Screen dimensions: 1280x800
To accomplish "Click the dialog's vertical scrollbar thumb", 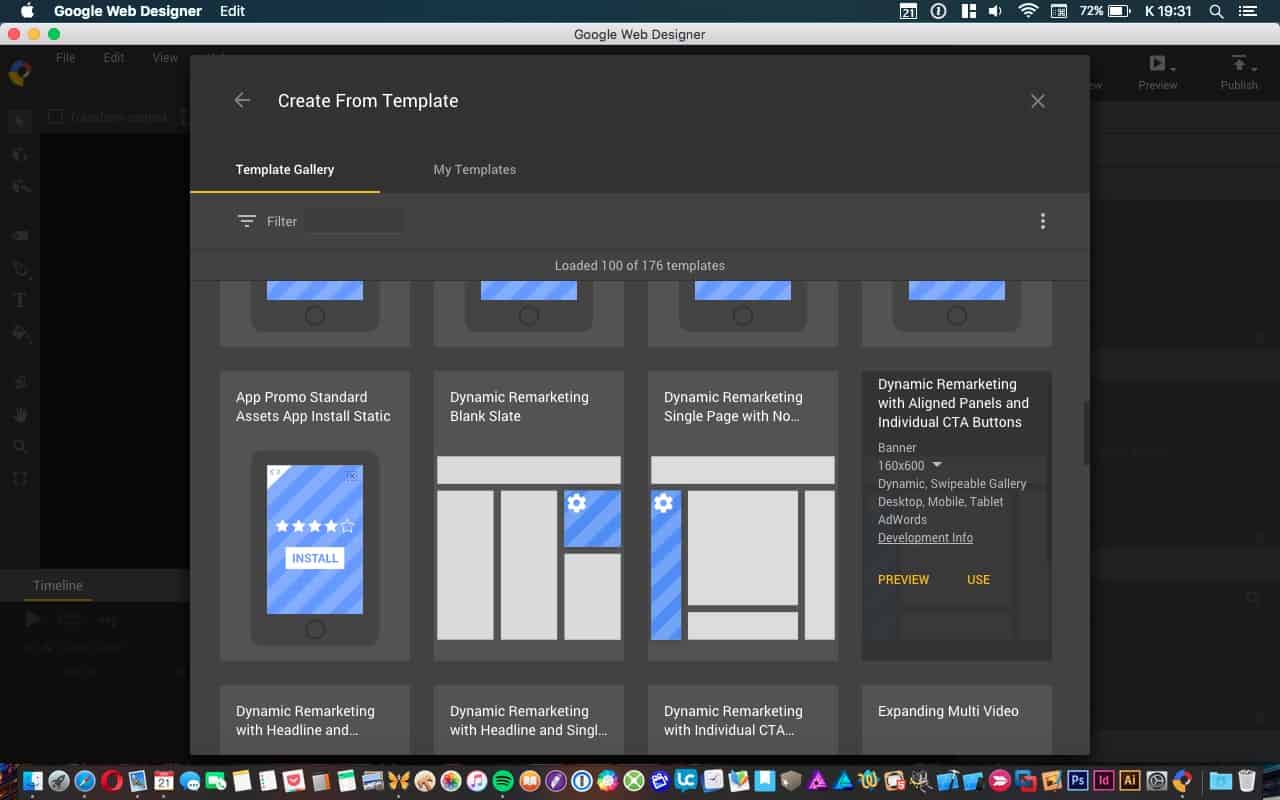I will (1086, 433).
